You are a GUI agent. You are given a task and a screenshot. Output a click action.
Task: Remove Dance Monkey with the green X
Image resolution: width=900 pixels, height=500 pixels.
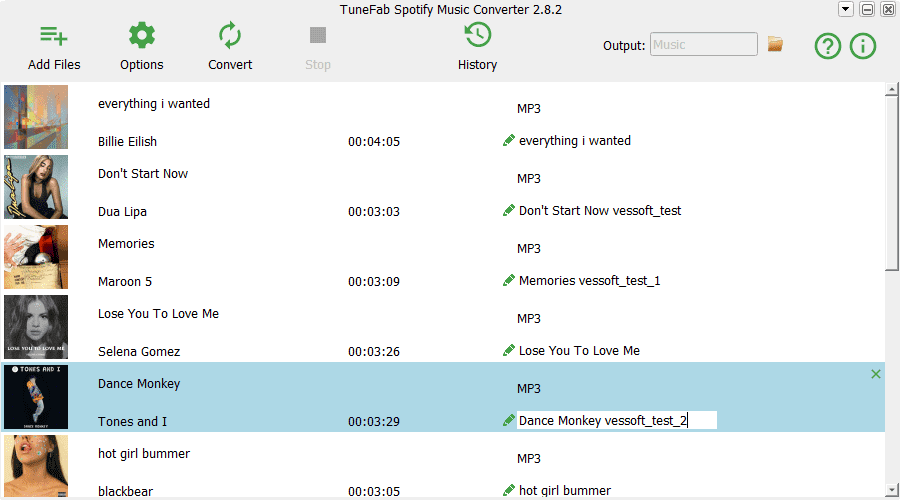point(876,374)
